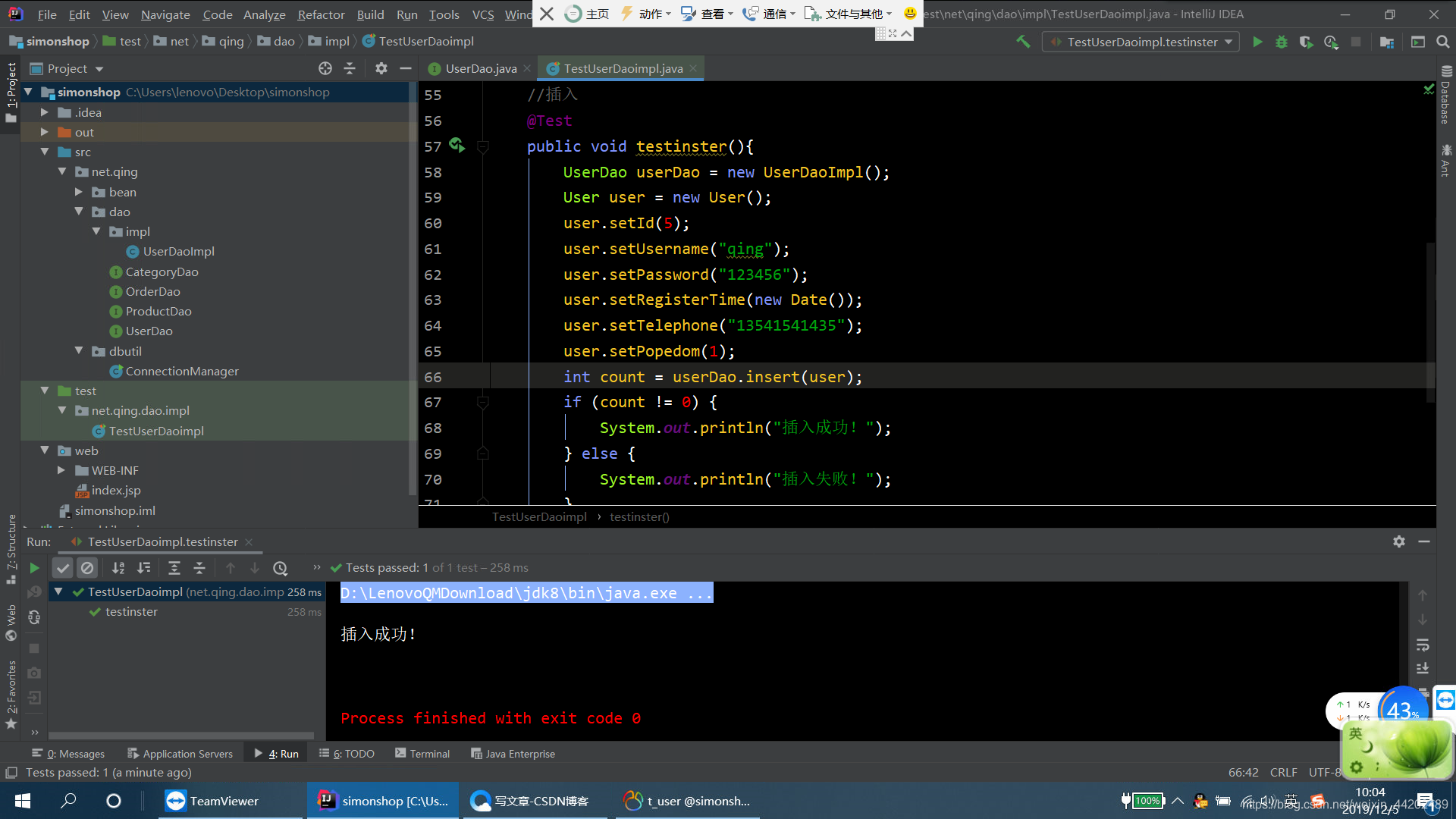Click the editor vertical scrollbar

coord(1430,322)
